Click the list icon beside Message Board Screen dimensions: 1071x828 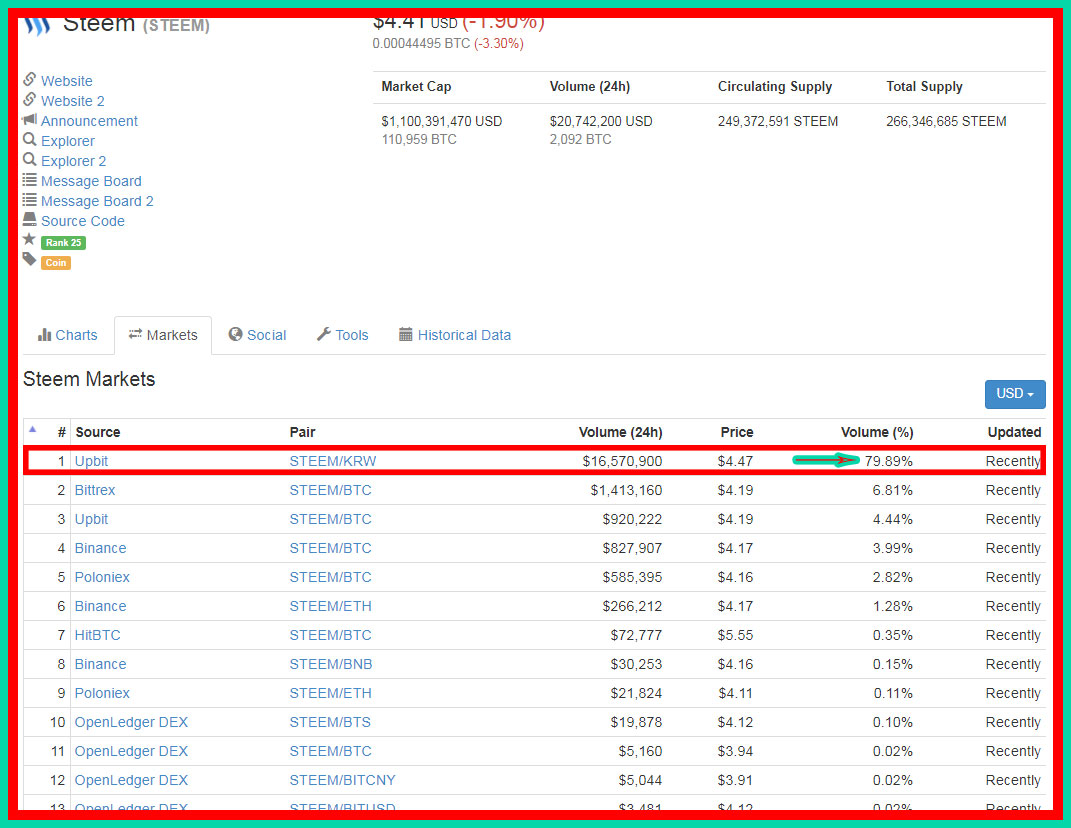29,180
